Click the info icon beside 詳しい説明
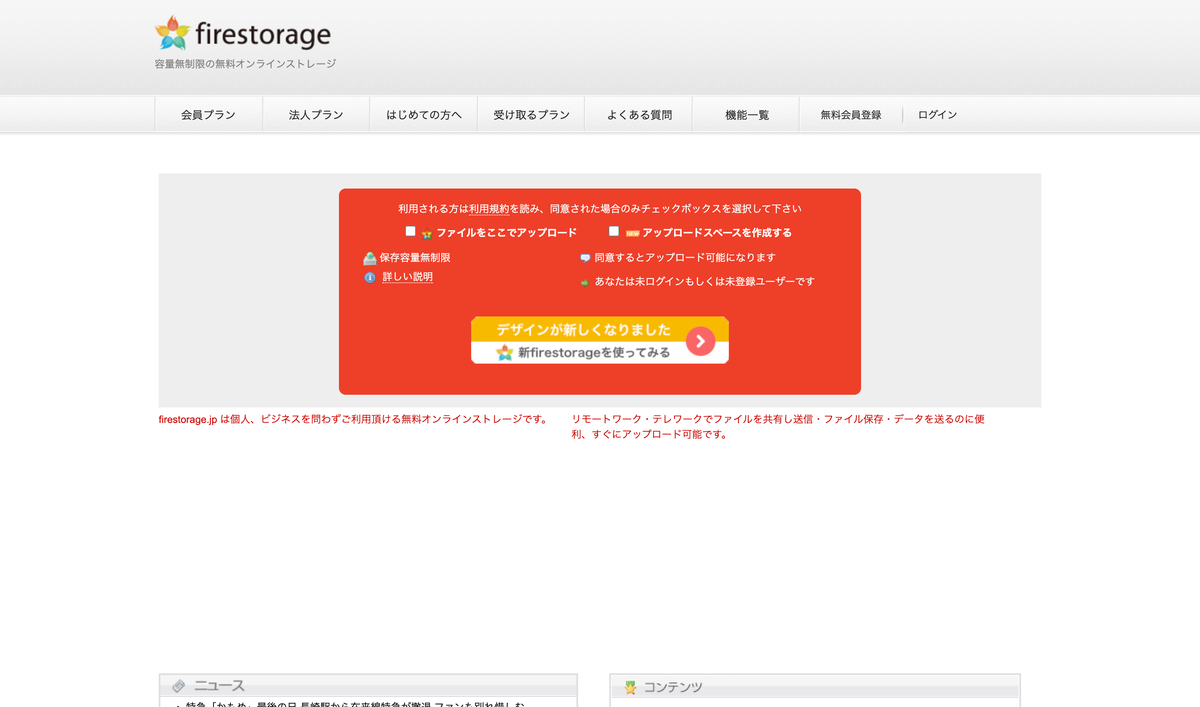This screenshot has height=707, width=1200. [x=370, y=278]
